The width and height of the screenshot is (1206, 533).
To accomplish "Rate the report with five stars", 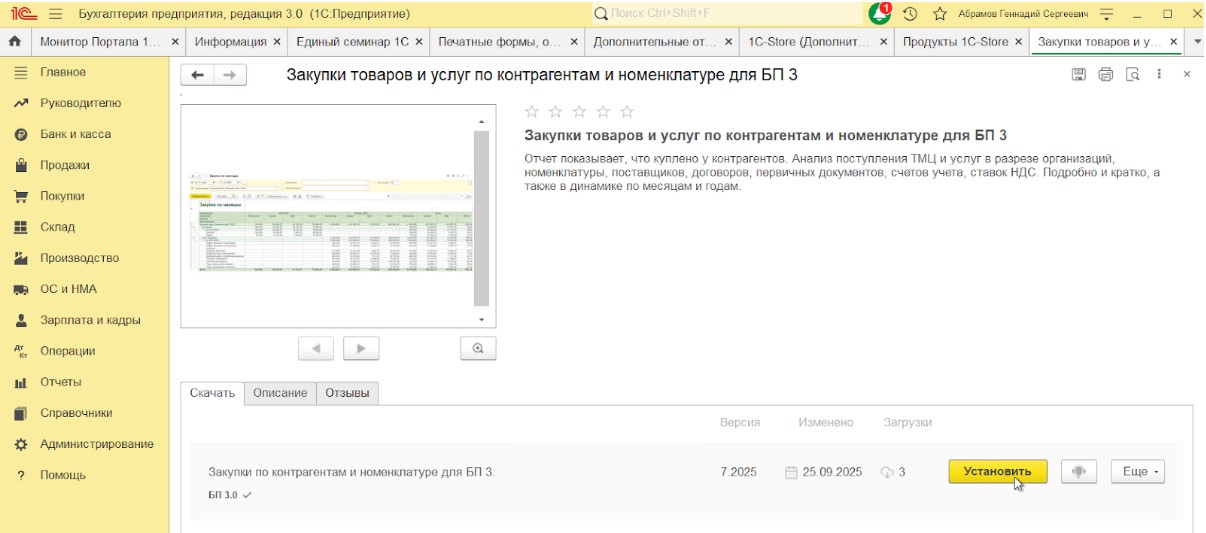I will (x=627, y=111).
